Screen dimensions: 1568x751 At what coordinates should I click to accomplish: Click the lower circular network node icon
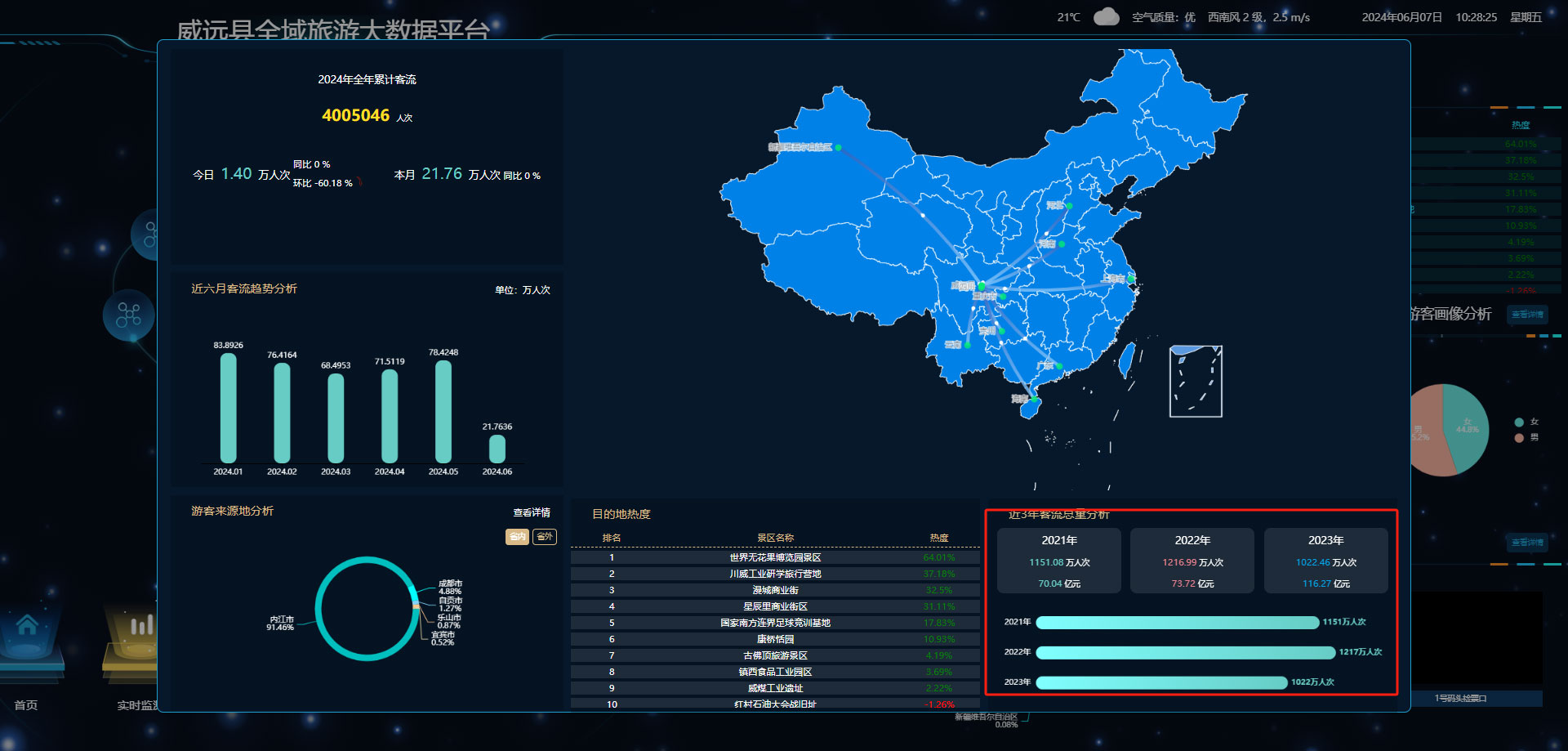128,315
